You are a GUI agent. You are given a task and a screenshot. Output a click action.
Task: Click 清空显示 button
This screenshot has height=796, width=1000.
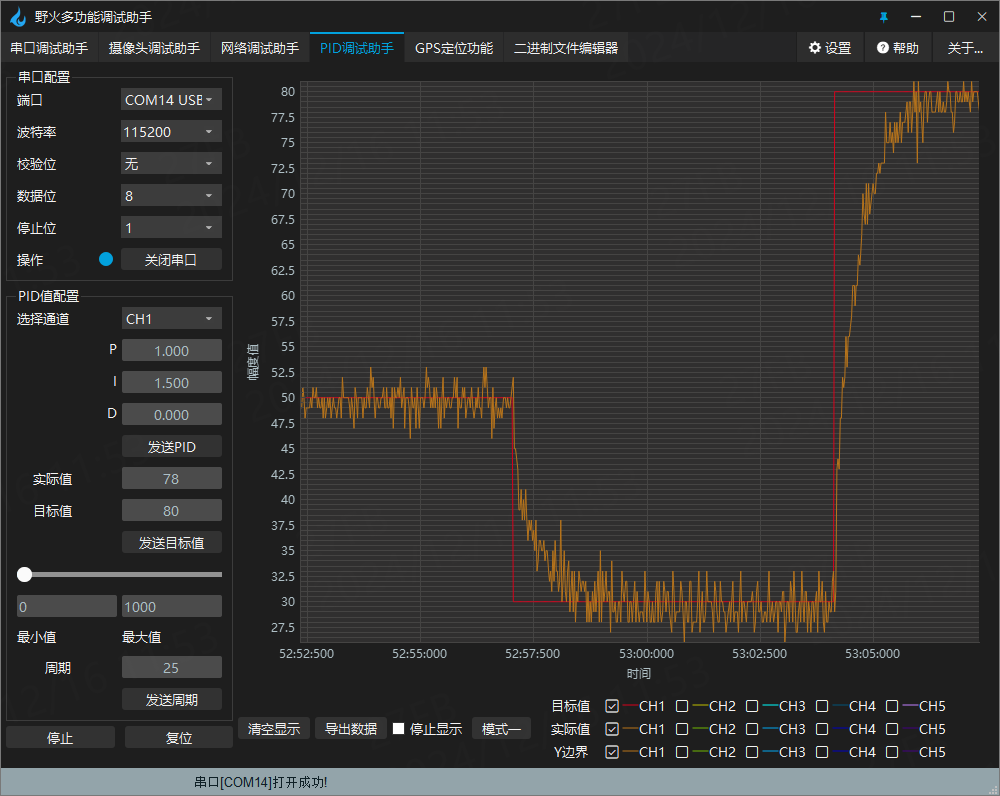tap(274, 728)
